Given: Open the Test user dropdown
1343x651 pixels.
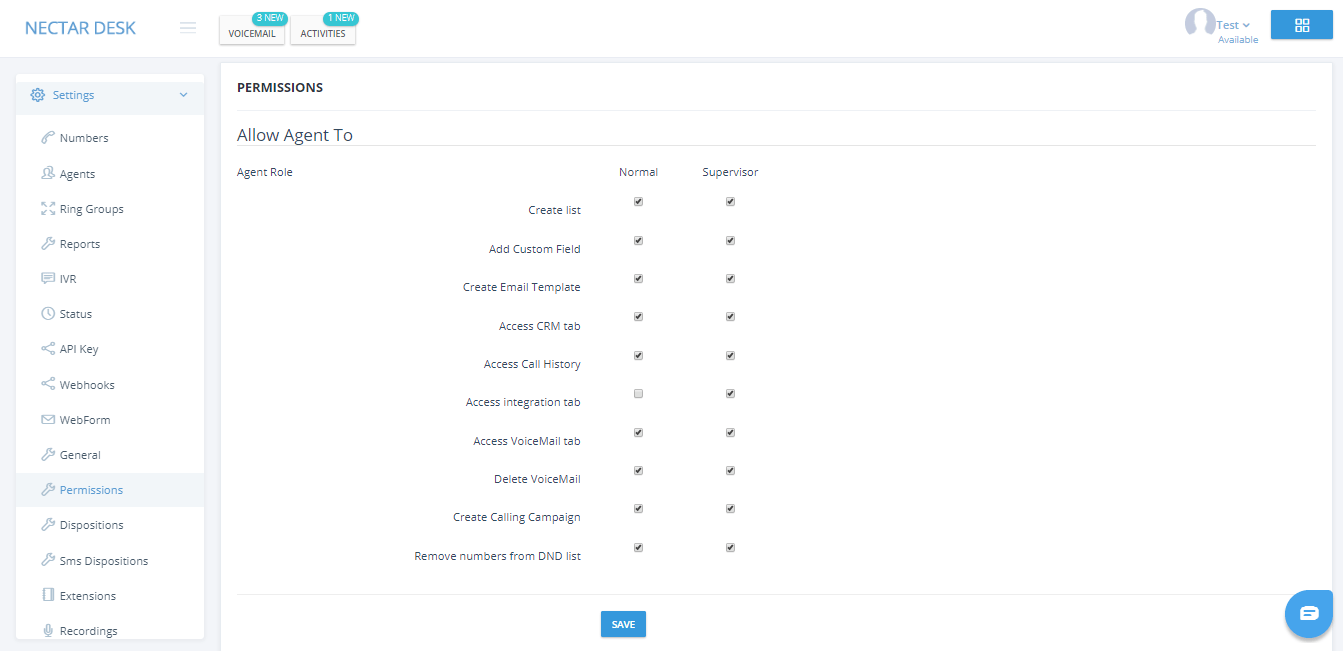Looking at the screenshot, I should click(1233, 25).
